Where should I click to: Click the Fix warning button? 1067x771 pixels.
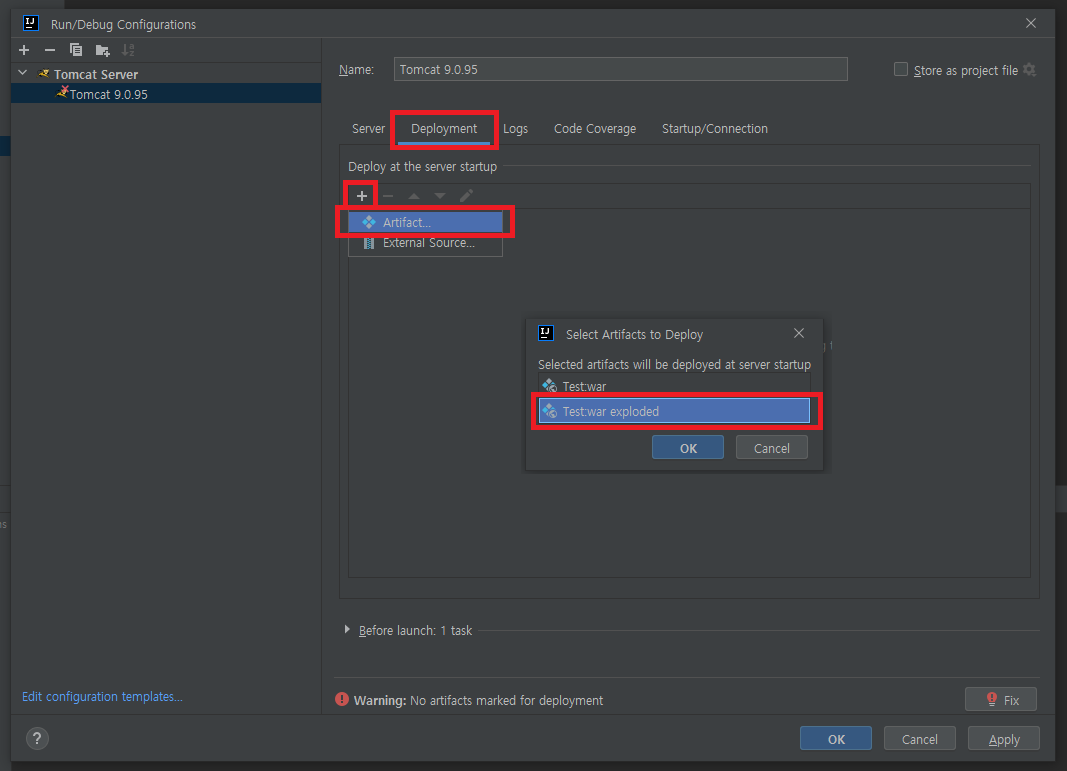(x=1000, y=700)
